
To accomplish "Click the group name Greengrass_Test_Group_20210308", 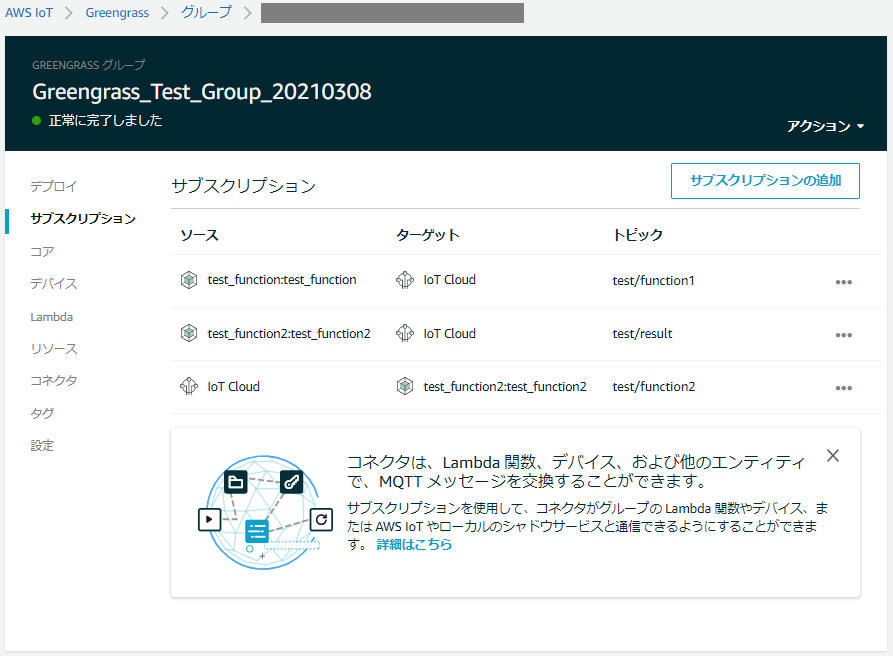I will (202, 92).
